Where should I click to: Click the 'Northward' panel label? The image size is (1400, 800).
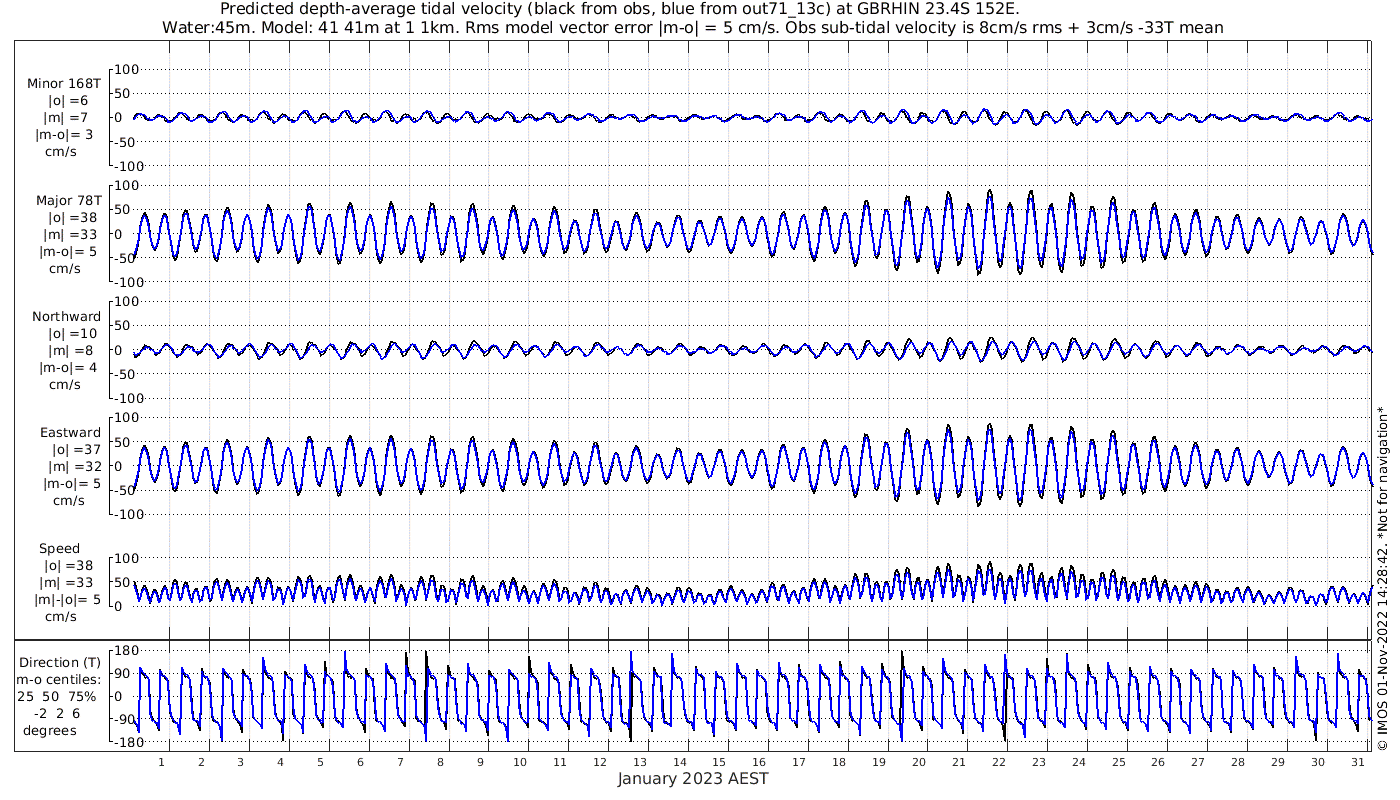[66, 316]
